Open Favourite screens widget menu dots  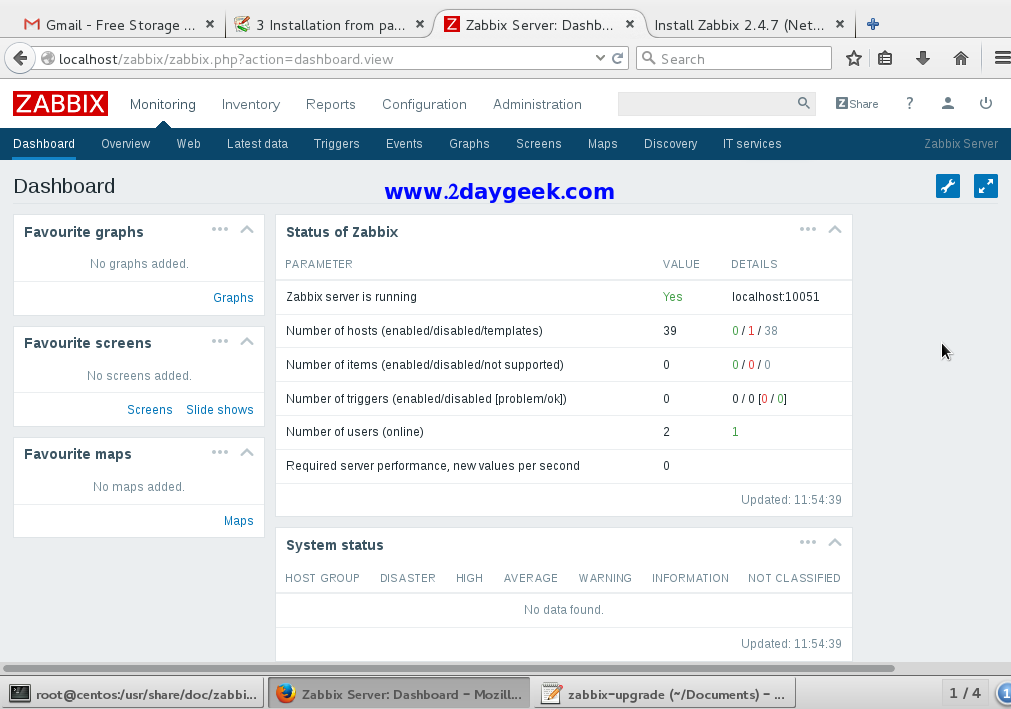tap(220, 341)
